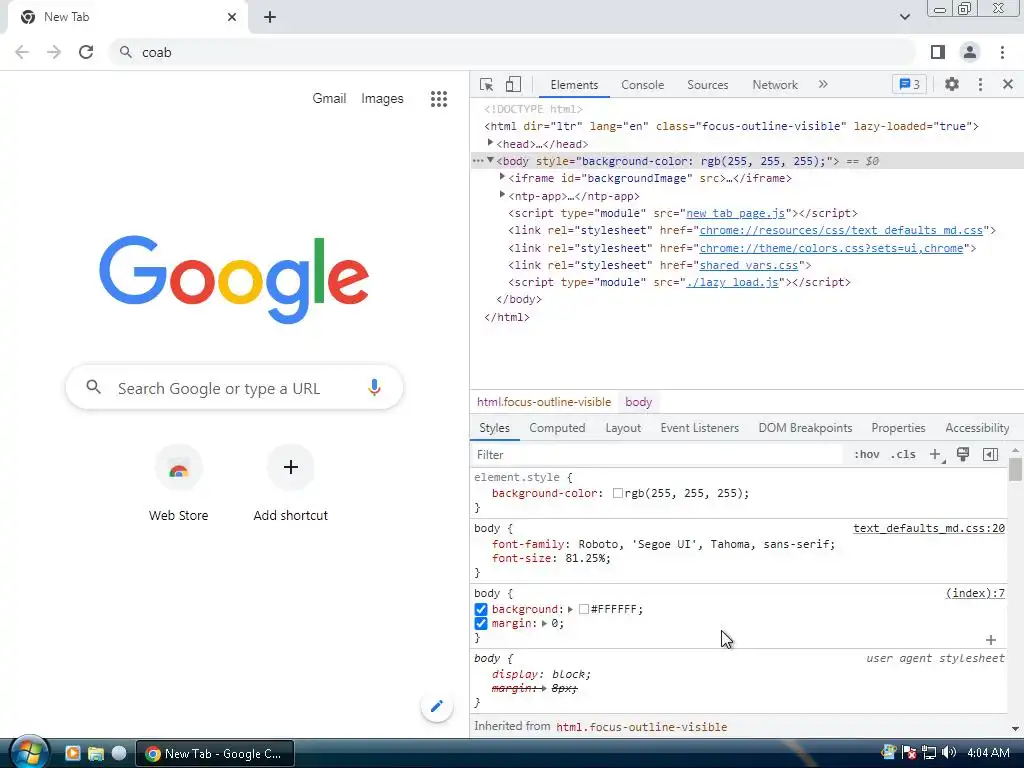Screen dimensions: 1024x768
Task: Go back to the previous page
Action: [22, 52]
